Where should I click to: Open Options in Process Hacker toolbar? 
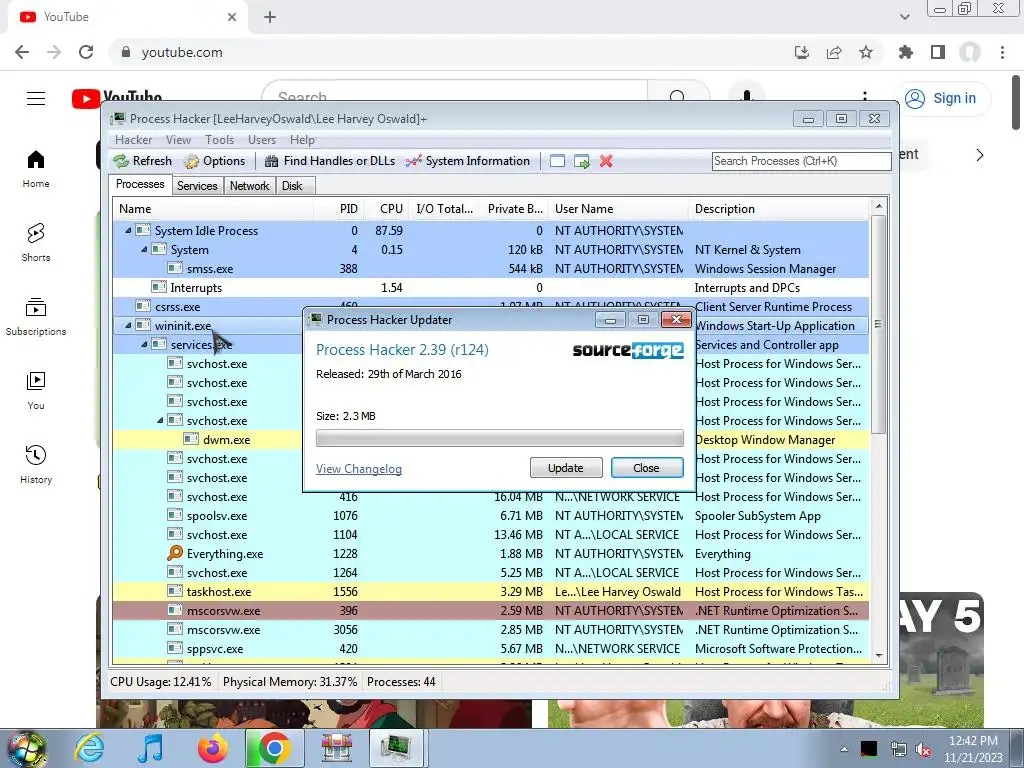[x=215, y=161]
